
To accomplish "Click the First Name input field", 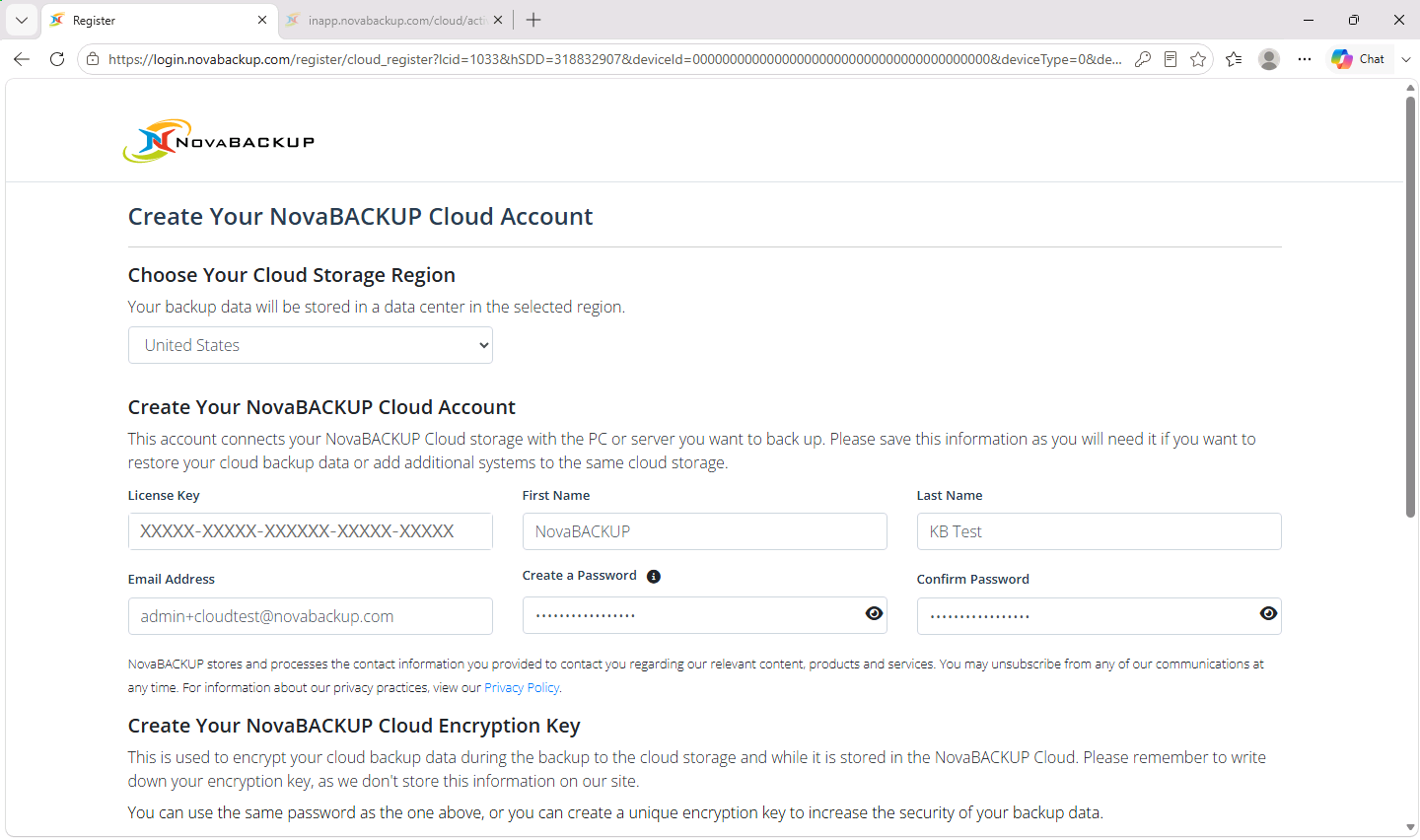I will pyautogui.click(x=705, y=531).
